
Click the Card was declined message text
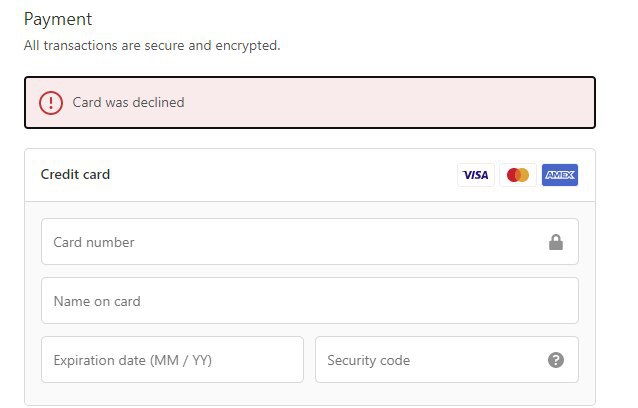(129, 103)
